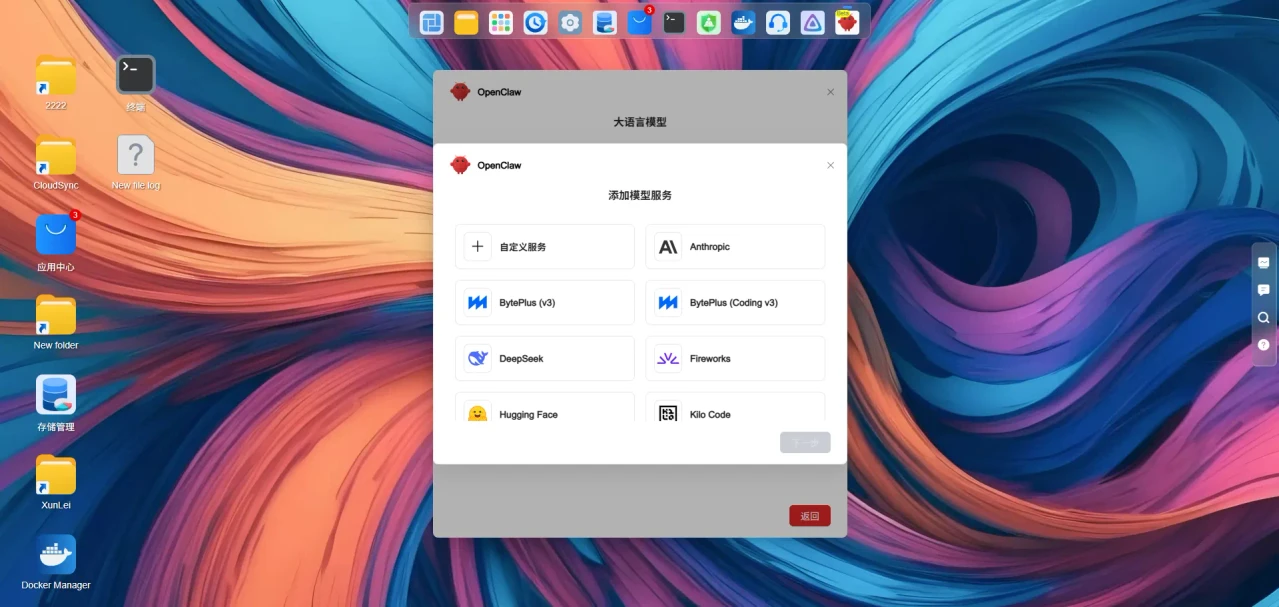This screenshot has width=1279, height=607.
Task: Open the storage database dock icon
Action: (x=605, y=22)
